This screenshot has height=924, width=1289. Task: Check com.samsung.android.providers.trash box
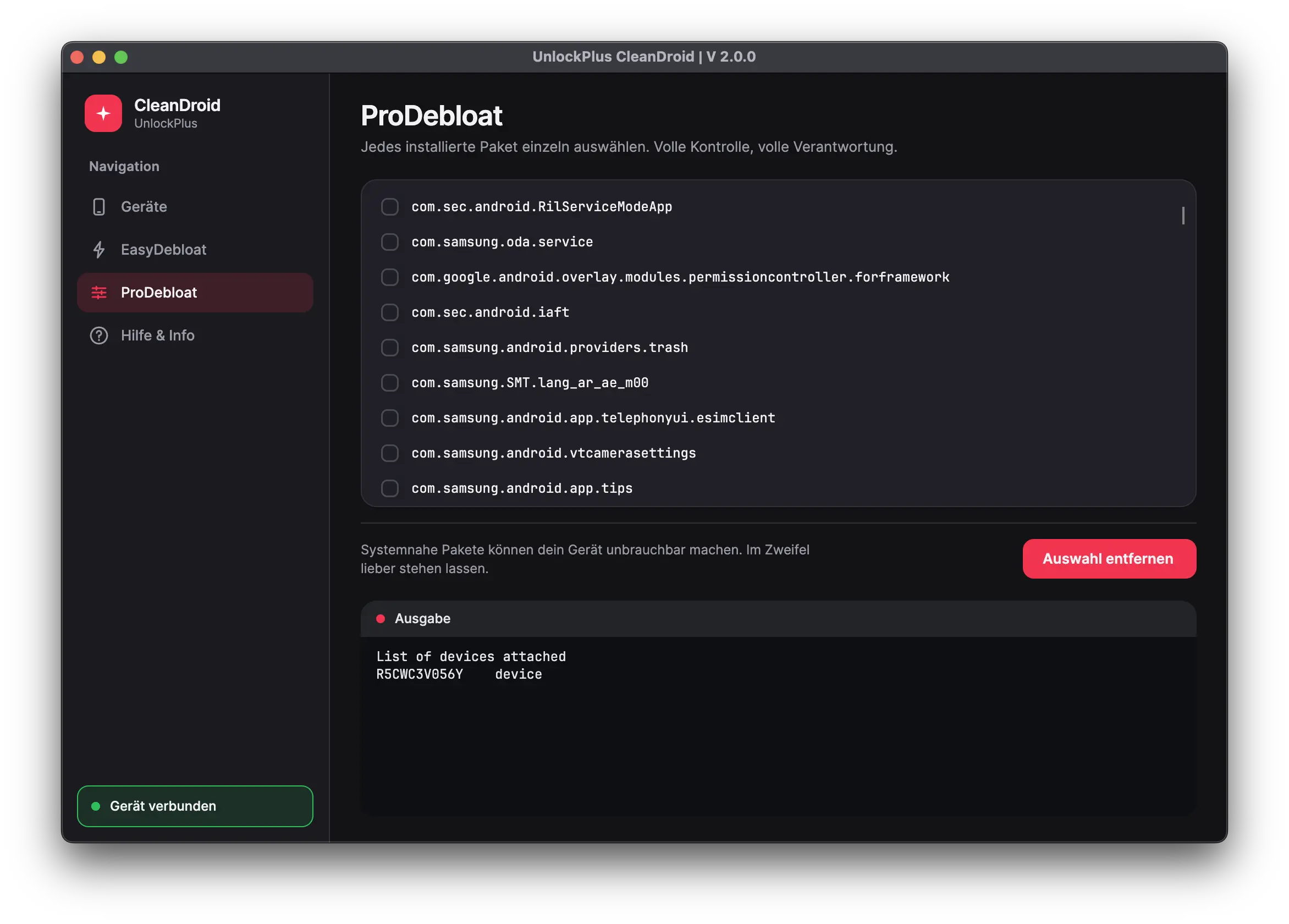coord(390,348)
